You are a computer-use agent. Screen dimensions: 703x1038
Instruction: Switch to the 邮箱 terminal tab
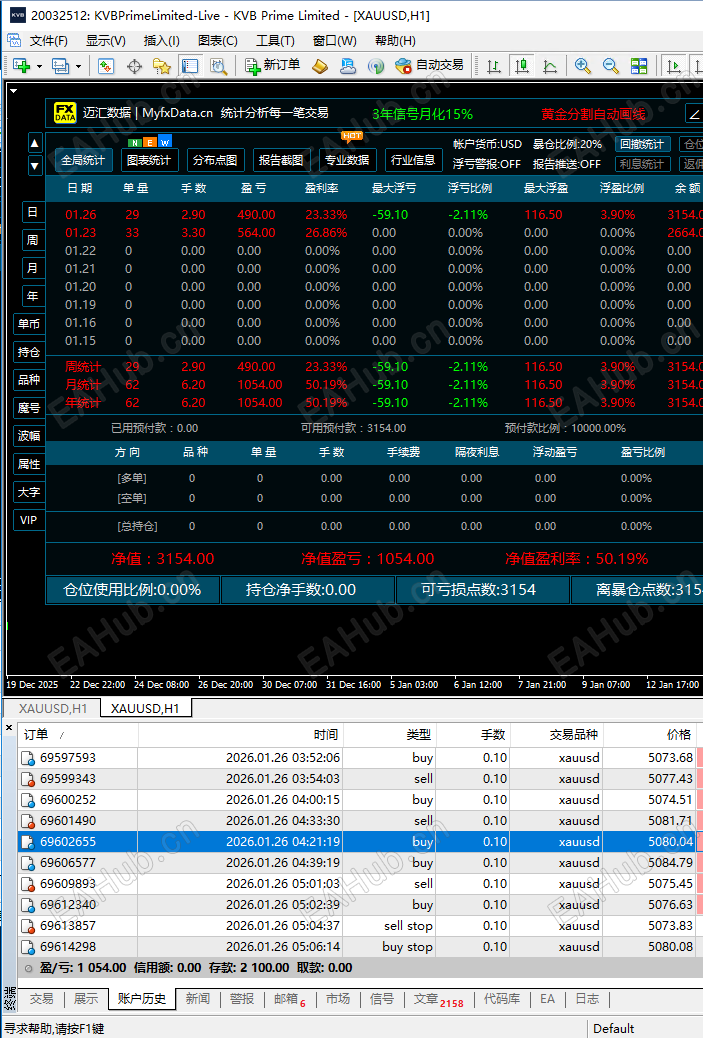pyautogui.click(x=290, y=999)
